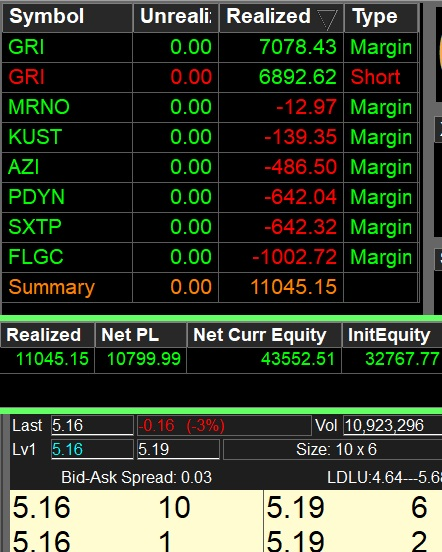This screenshot has height=552, width=442.
Task: Select top bid 5.16 with size 10
Action: (x=137, y=507)
